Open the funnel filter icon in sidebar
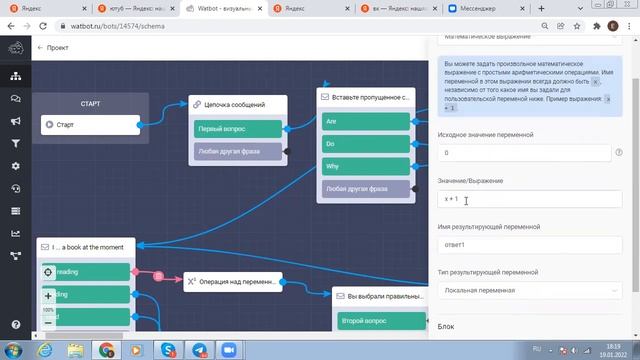640x360 pixels. click(16, 143)
